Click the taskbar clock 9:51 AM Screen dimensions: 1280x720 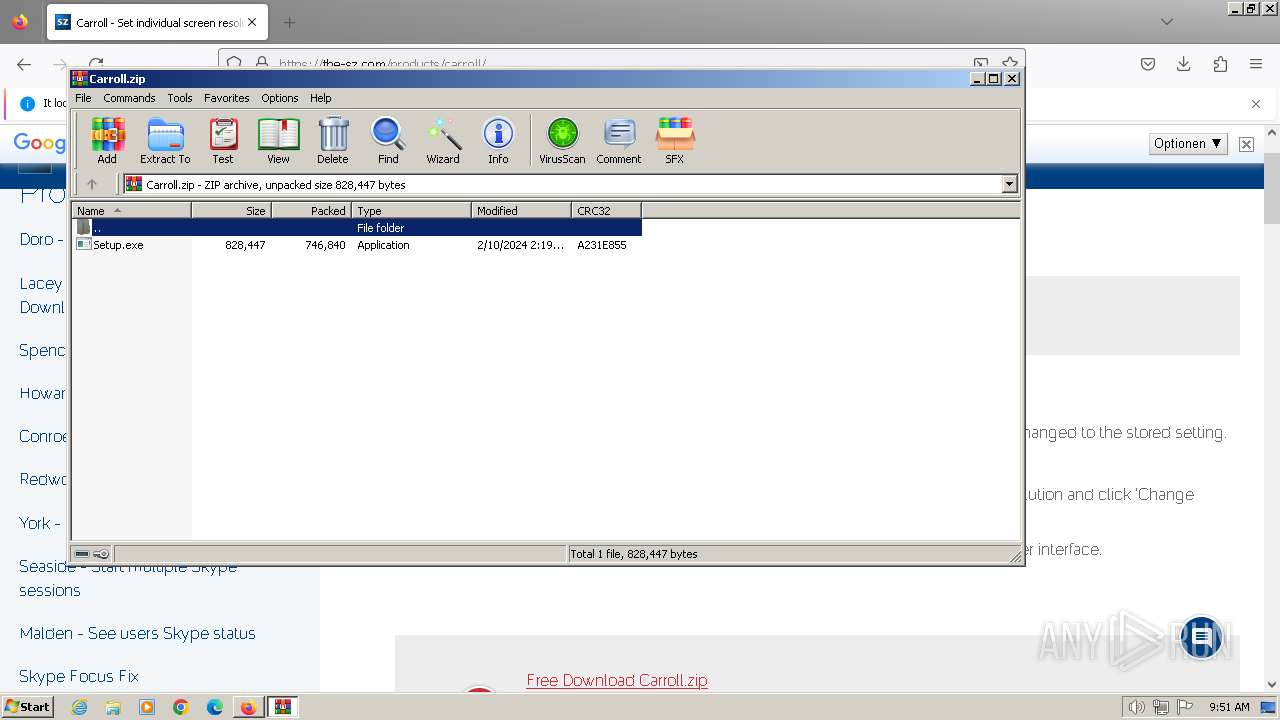click(x=1229, y=707)
